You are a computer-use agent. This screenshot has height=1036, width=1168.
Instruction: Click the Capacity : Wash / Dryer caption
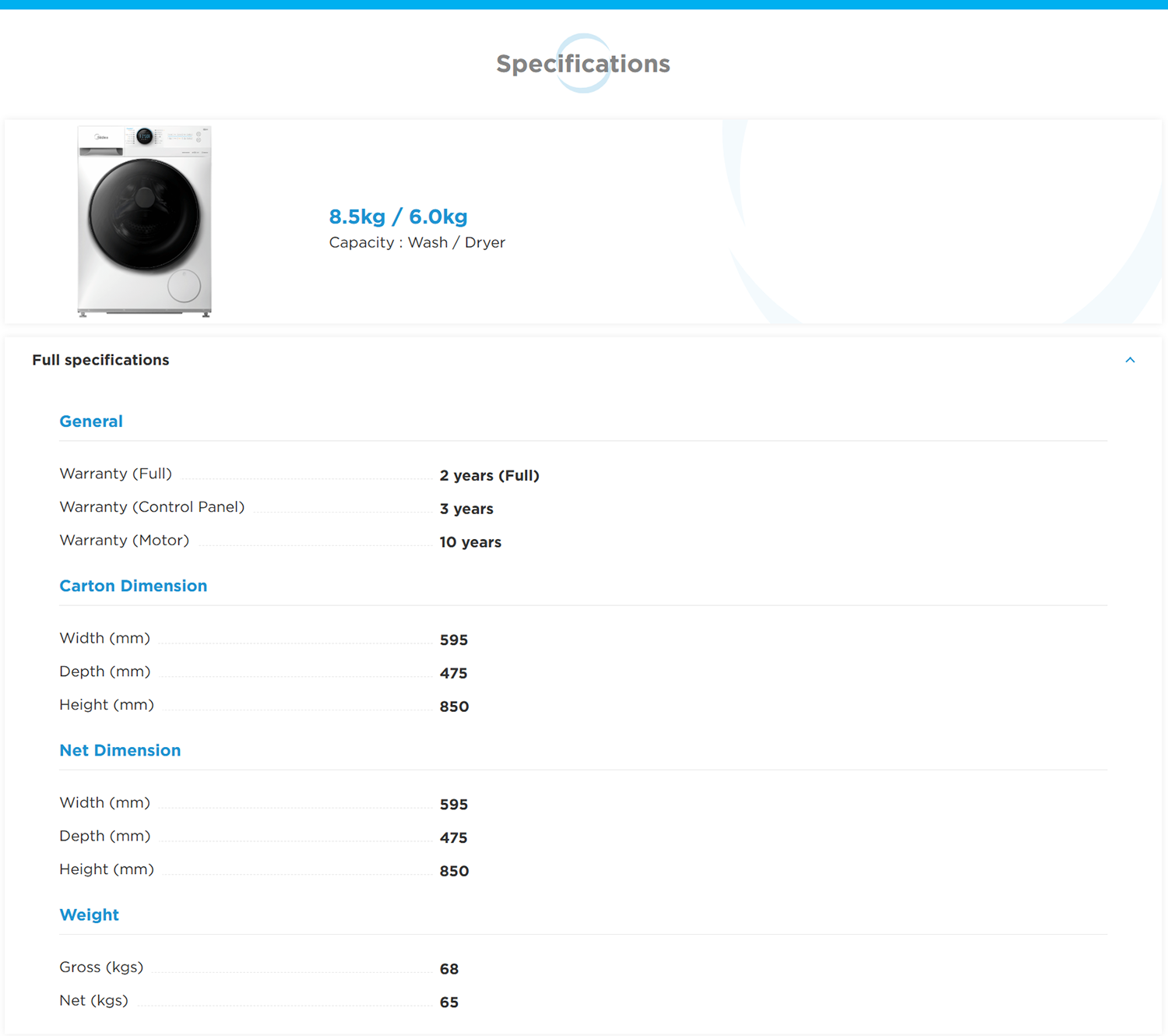(x=417, y=242)
